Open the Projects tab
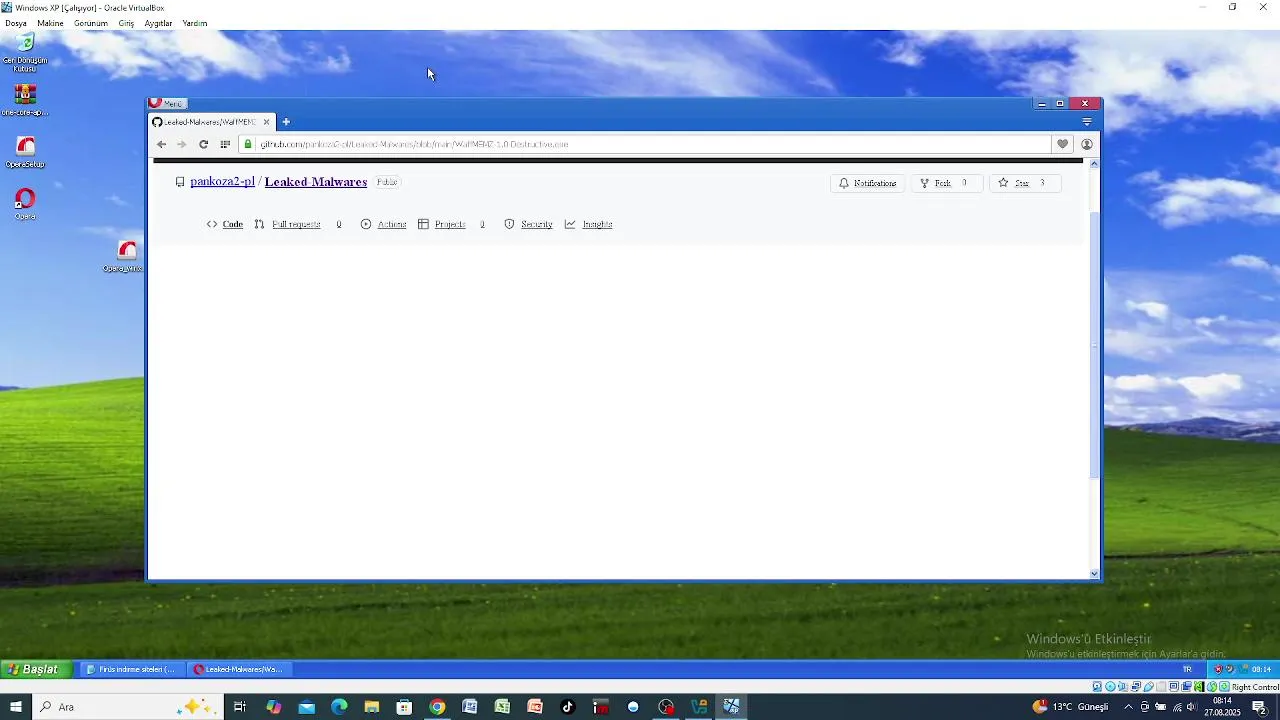 [x=451, y=224]
